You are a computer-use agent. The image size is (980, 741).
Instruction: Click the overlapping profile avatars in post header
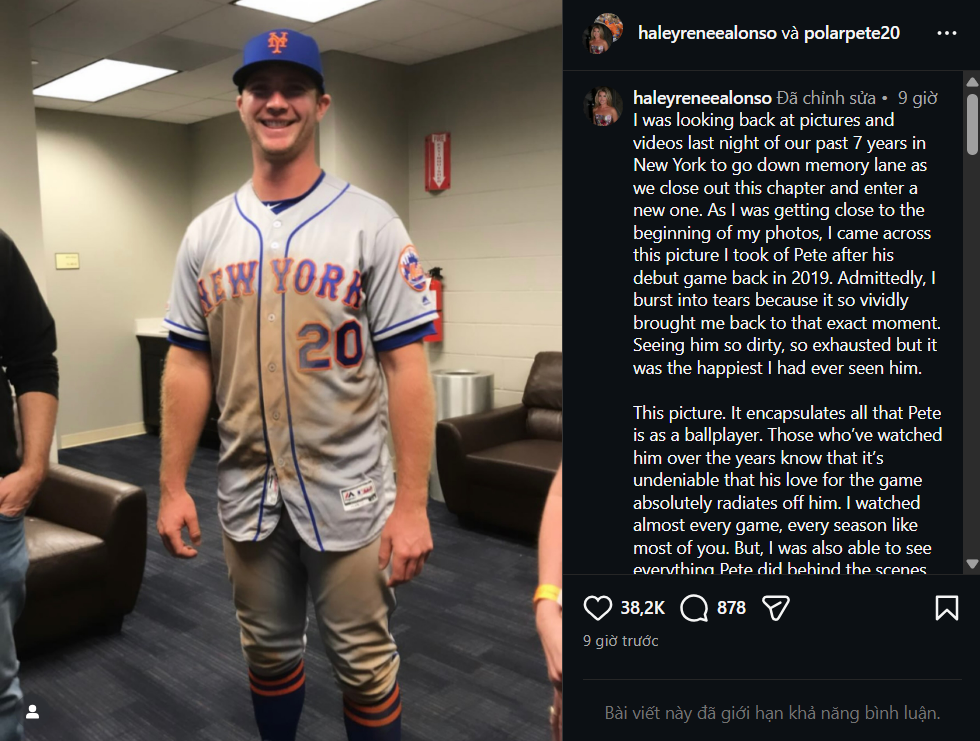click(x=603, y=33)
